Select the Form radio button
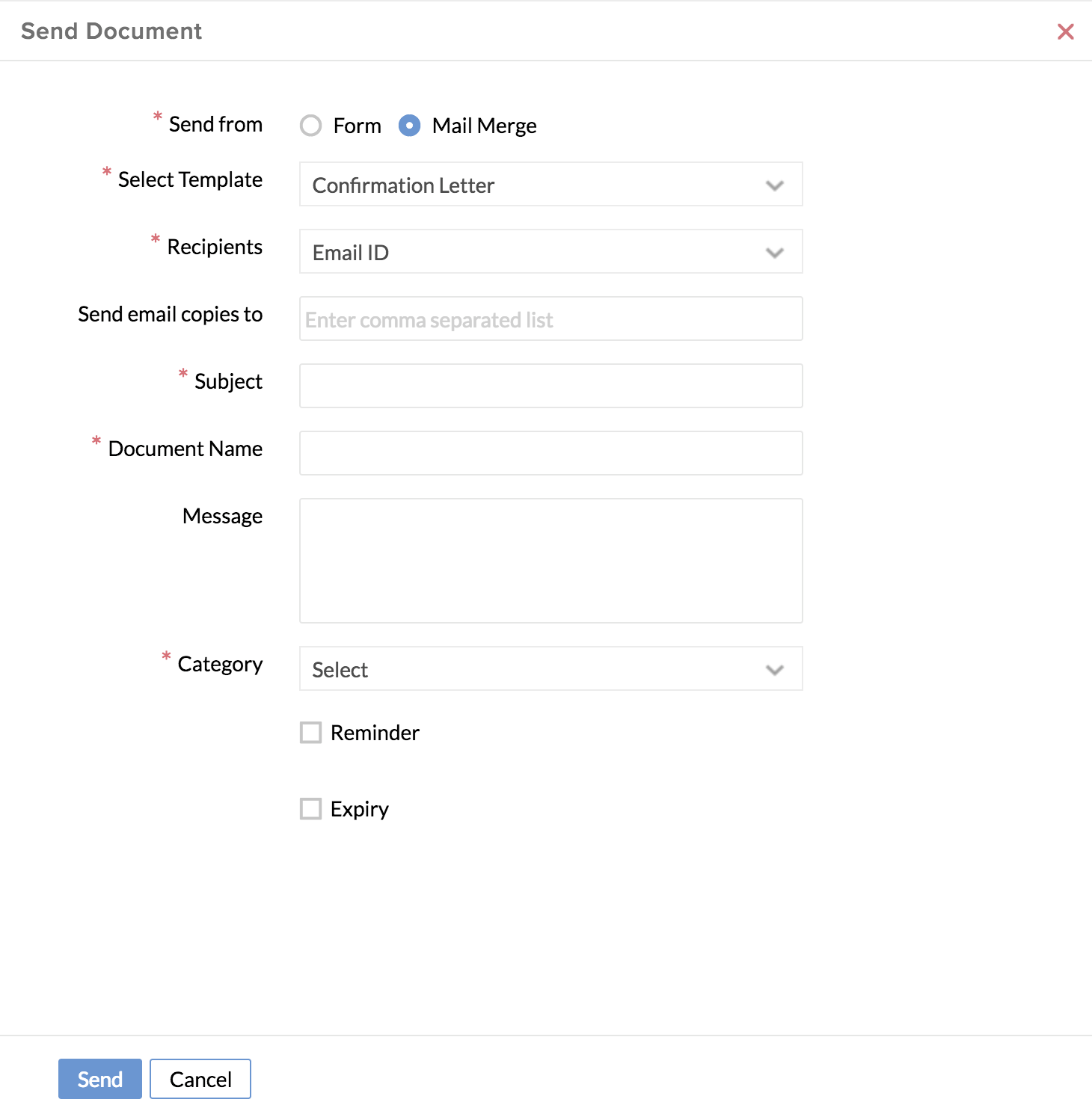The image size is (1092, 1117). point(310,126)
